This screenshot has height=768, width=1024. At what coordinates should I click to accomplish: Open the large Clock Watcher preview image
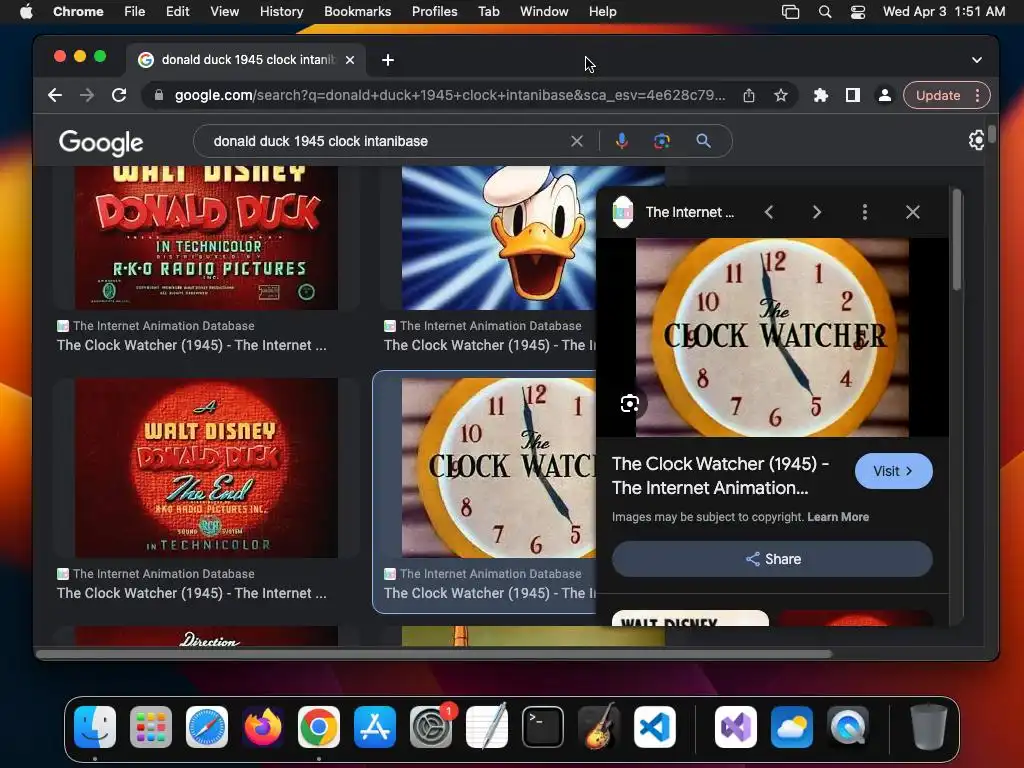(x=772, y=338)
